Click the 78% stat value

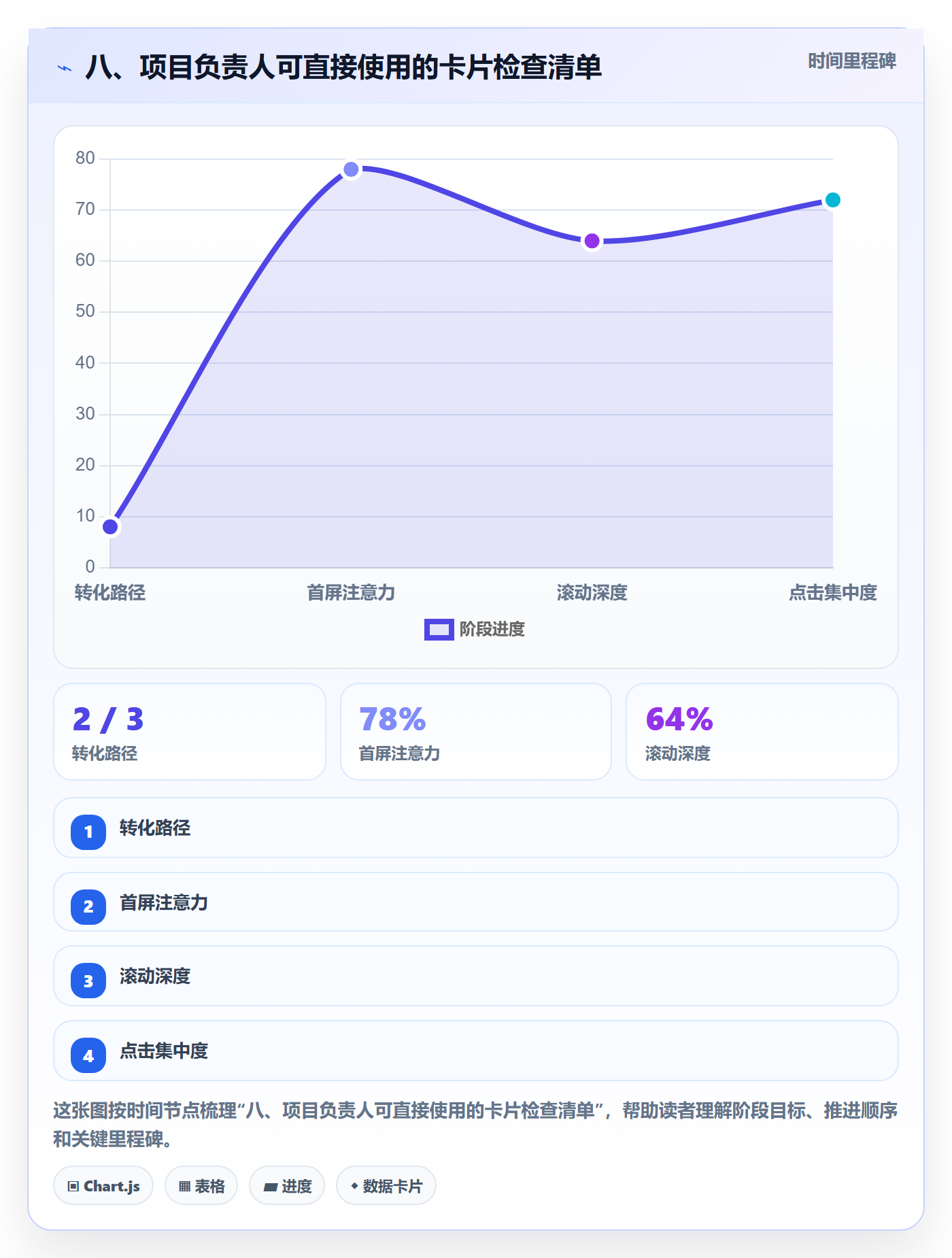pyautogui.click(x=392, y=719)
